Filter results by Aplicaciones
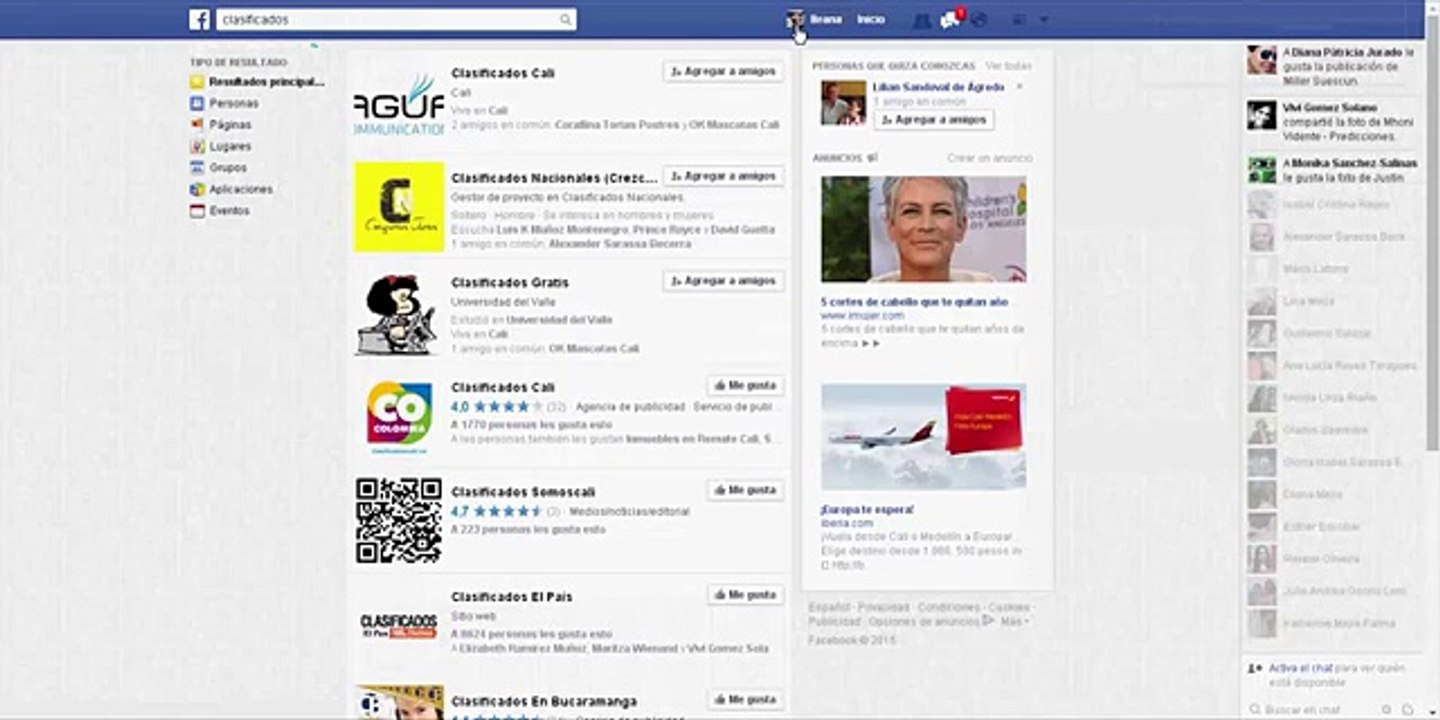Image resolution: width=1440 pixels, height=720 pixels. [x=240, y=189]
